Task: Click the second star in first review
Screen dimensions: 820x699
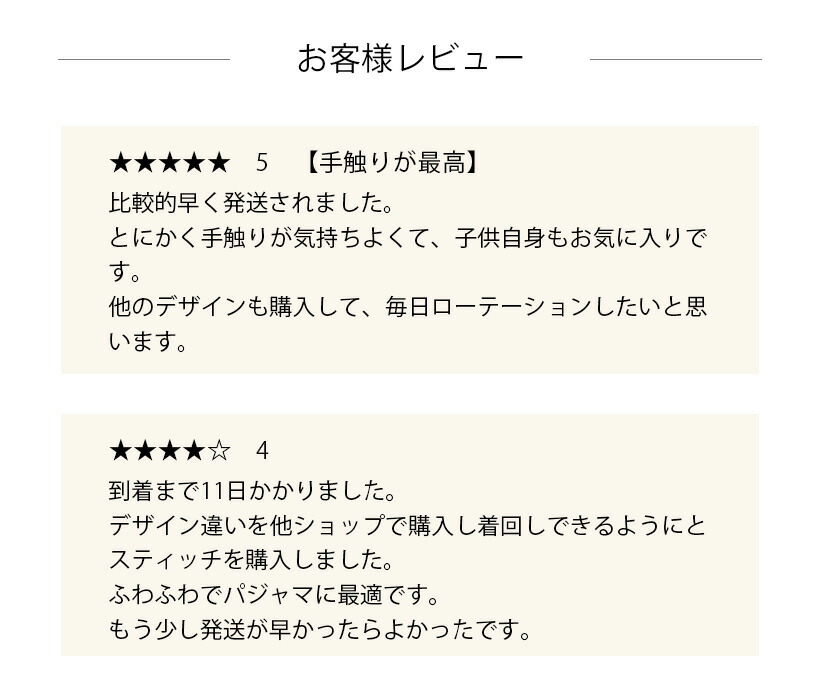Action: pyautogui.click(x=145, y=163)
